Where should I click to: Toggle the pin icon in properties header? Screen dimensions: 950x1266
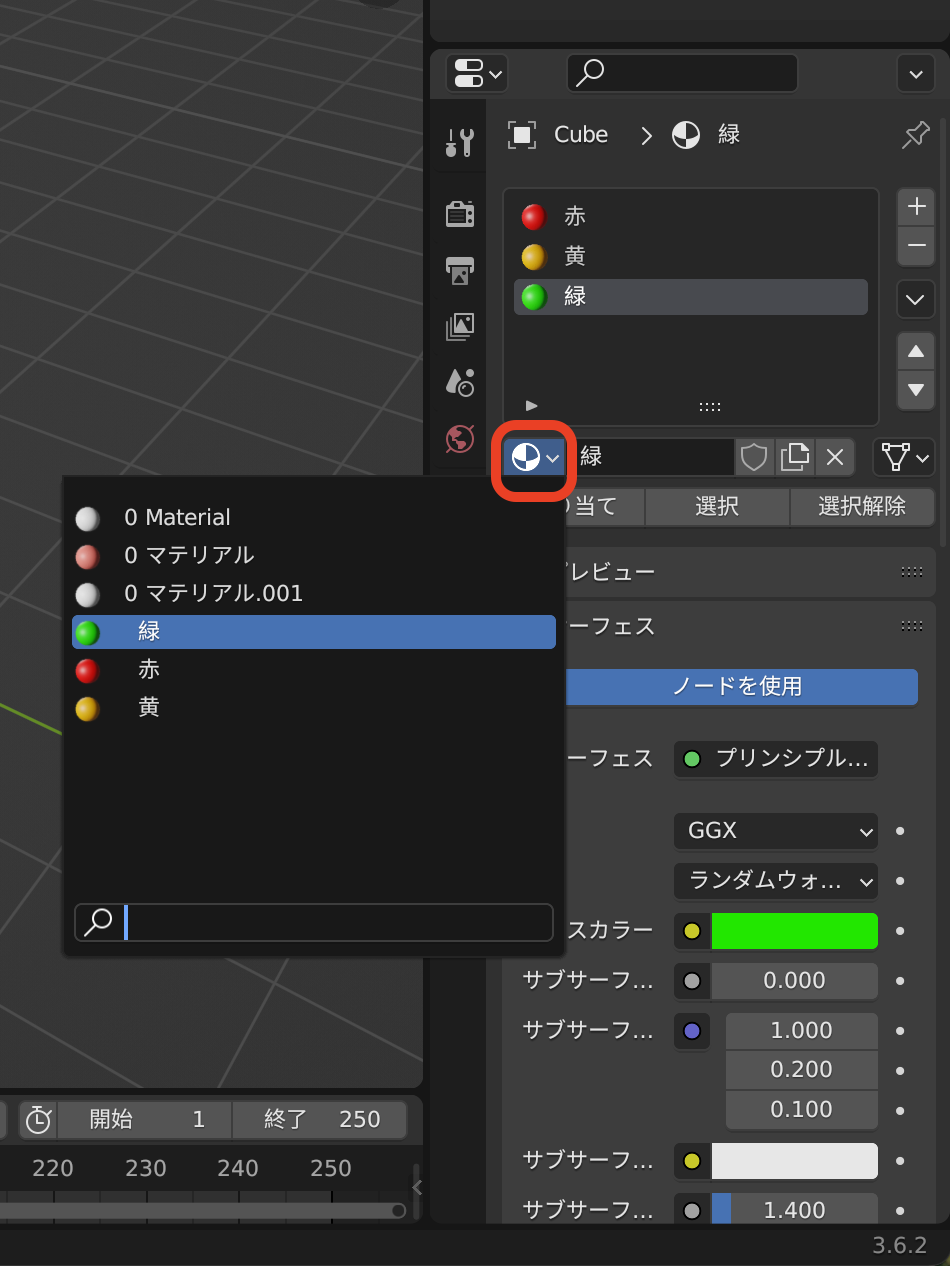pyautogui.click(x=915, y=135)
